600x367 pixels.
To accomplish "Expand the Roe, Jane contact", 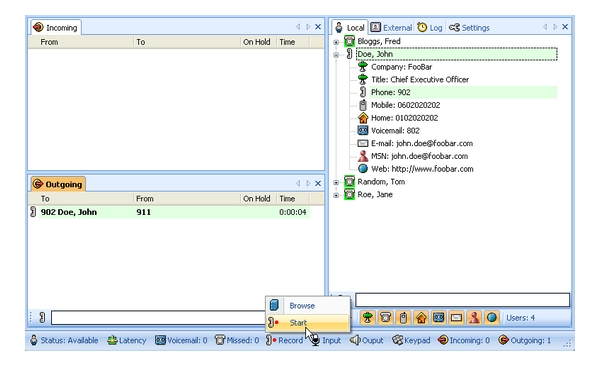I will 336,195.
